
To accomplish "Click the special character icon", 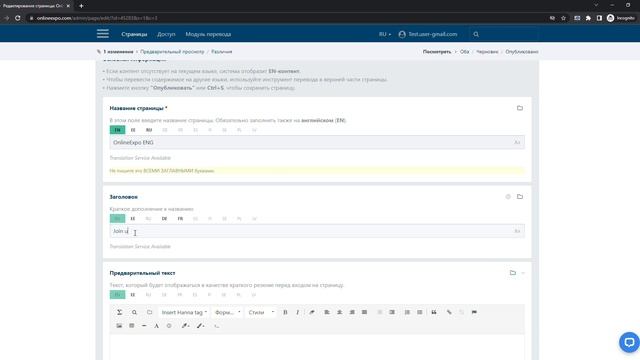I will [156, 326].
